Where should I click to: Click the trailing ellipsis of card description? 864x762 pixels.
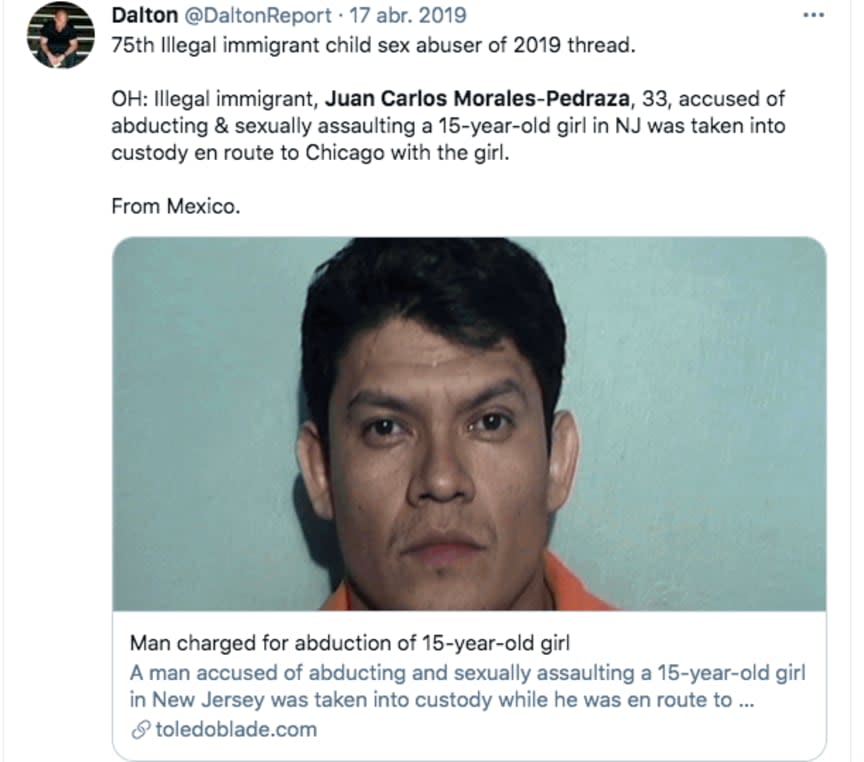tap(745, 701)
